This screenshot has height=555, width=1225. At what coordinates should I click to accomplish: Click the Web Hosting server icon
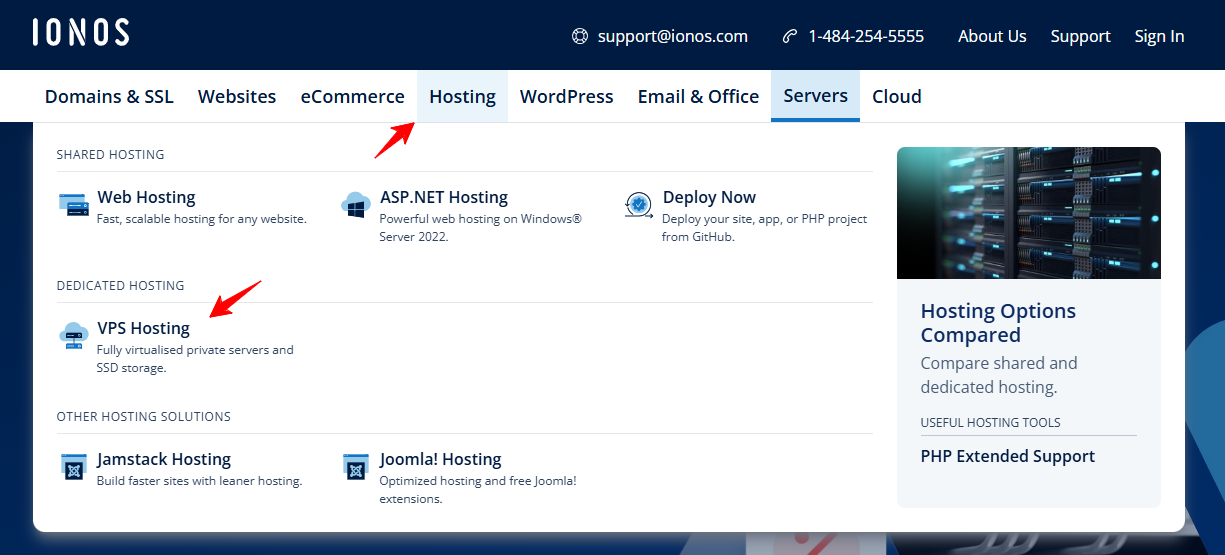74,205
